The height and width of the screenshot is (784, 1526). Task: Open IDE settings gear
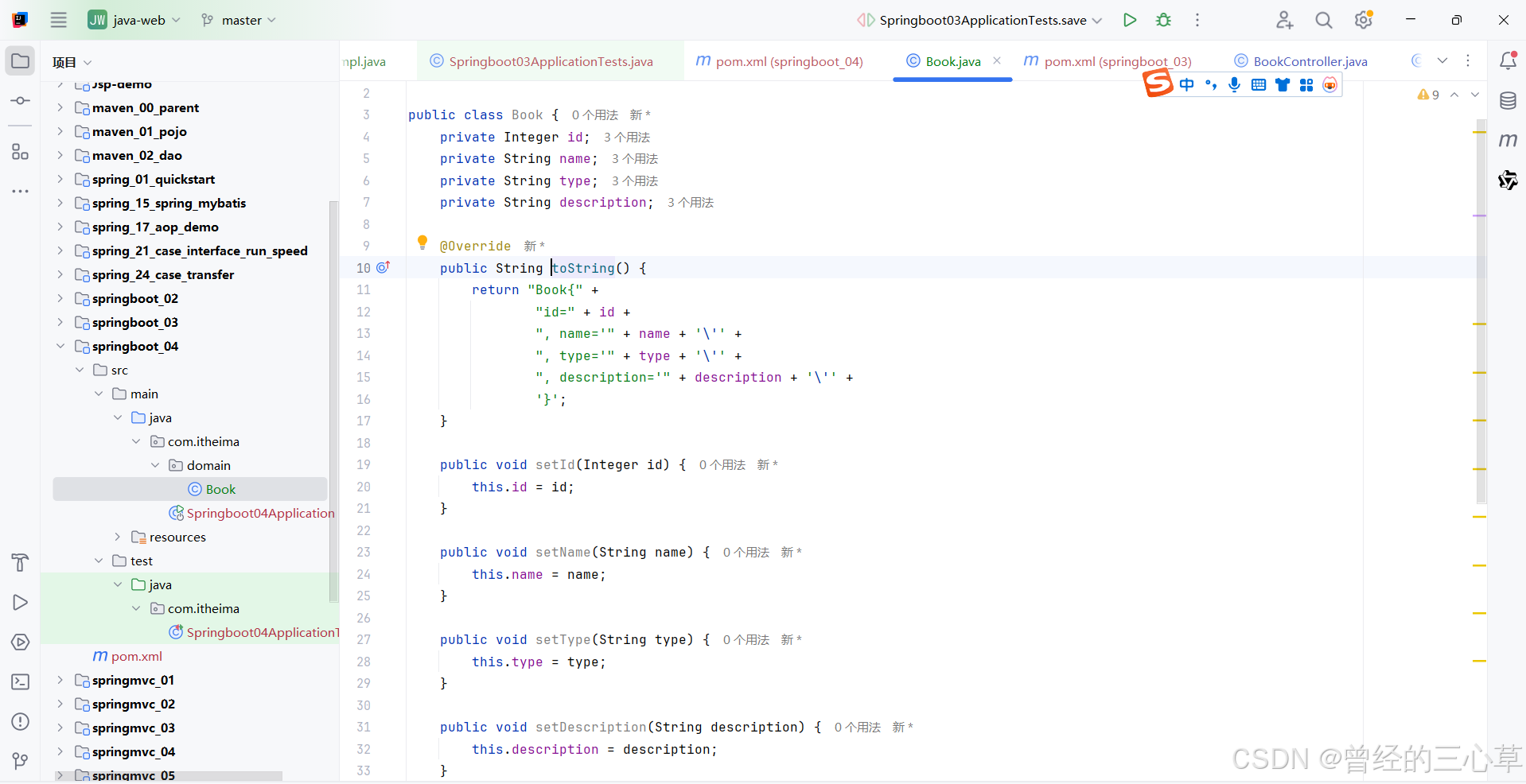click(1364, 20)
